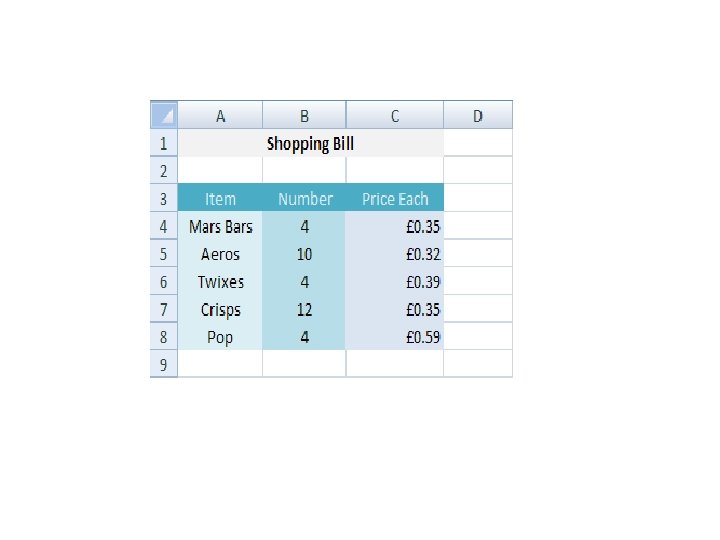Select the Twixes price cell £0.39
Image resolution: width=720 pixels, height=540 pixels.
tap(395, 281)
